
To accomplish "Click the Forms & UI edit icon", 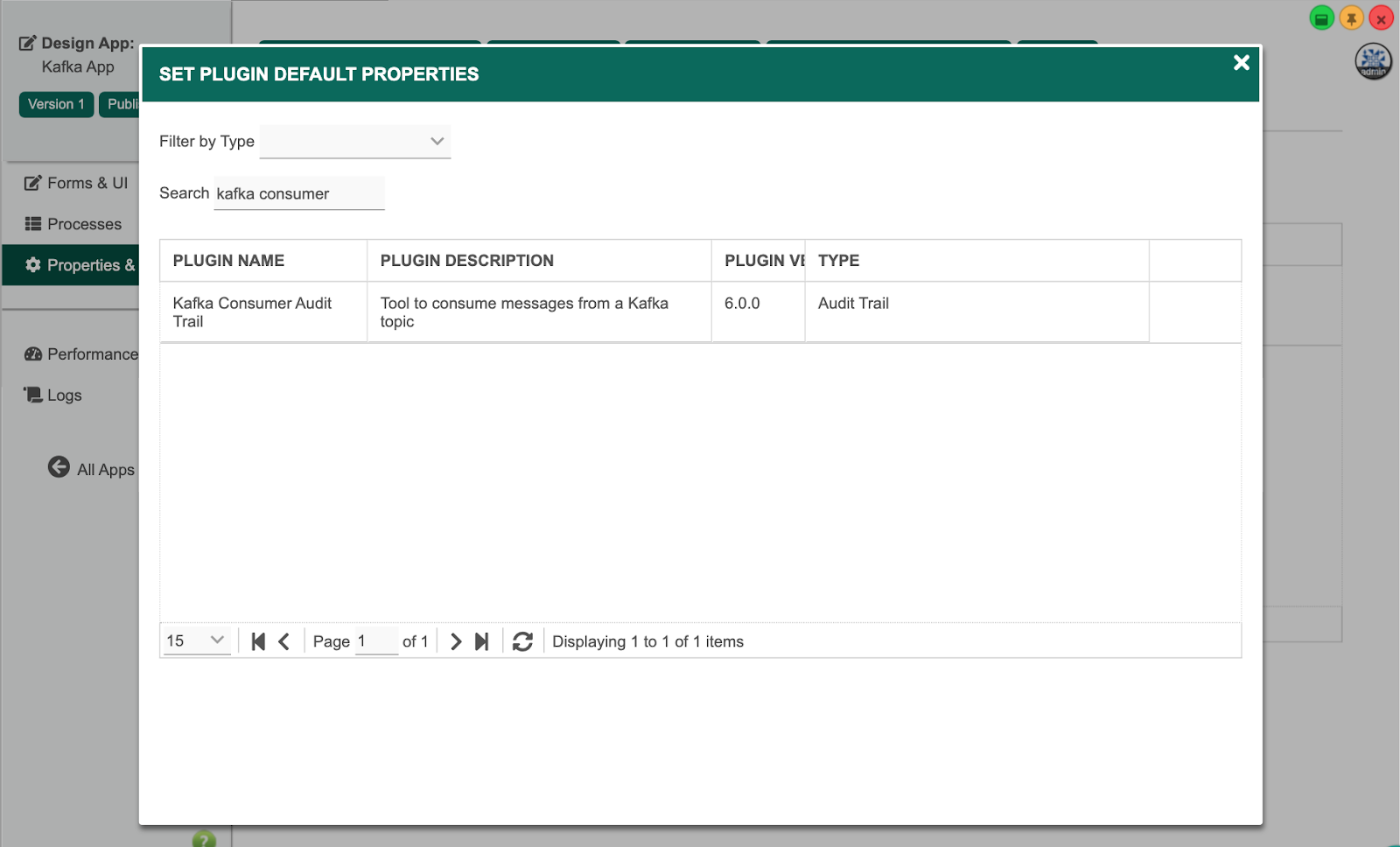I will click(x=32, y=183).
